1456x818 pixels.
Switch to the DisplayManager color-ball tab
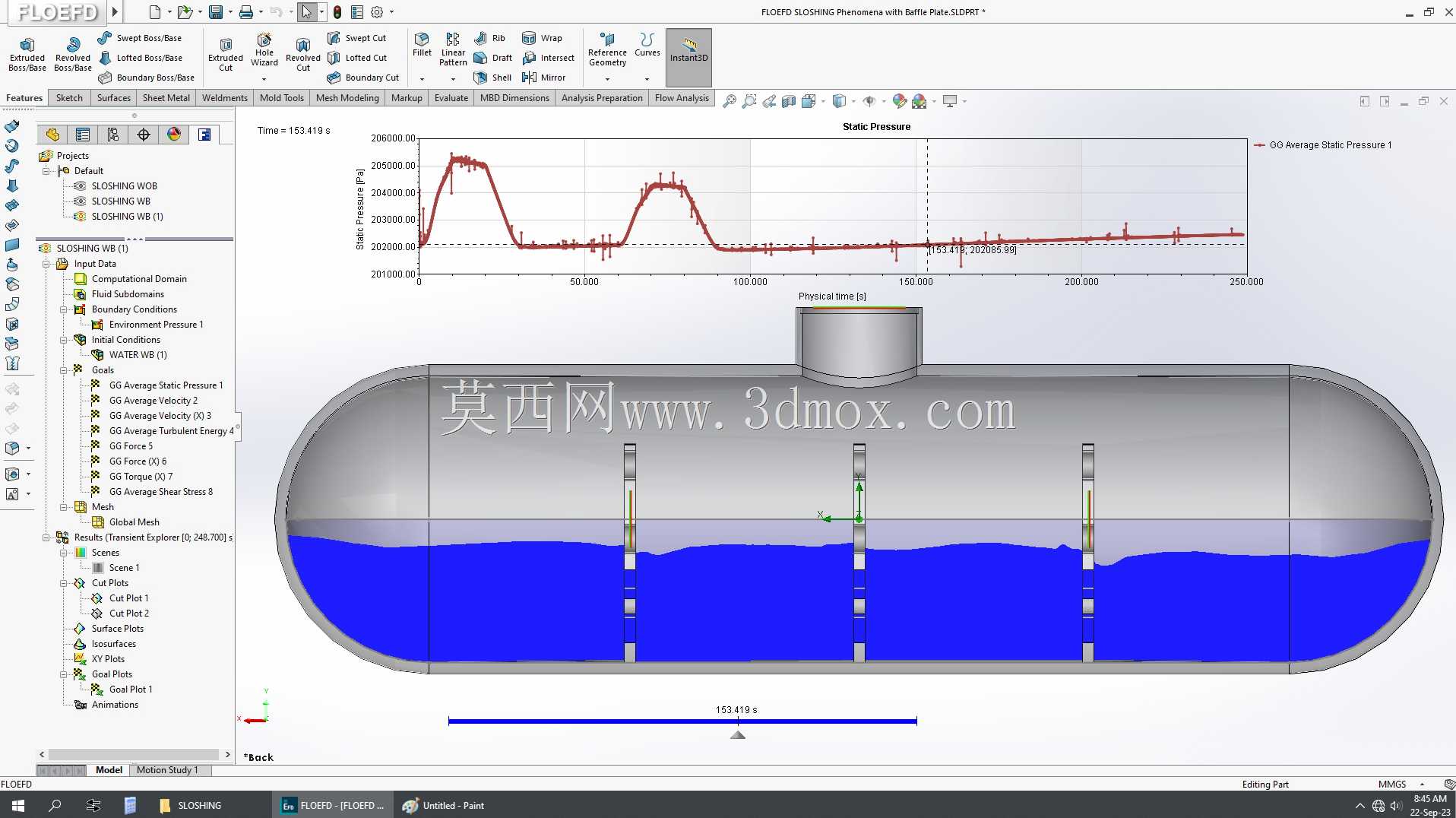(x=174, y=135)
